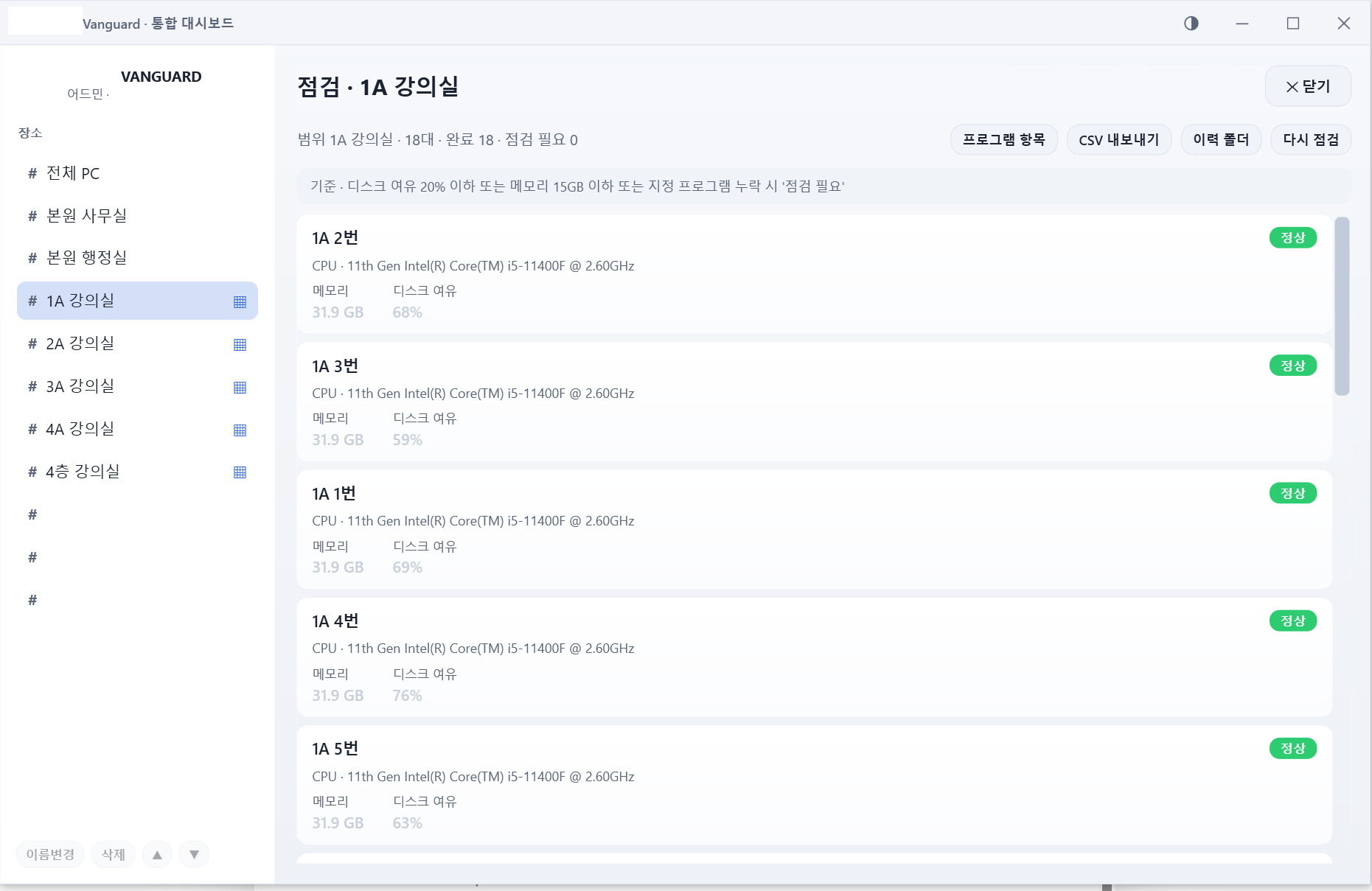Minimize the Vanguard window

coord(1242,24)
